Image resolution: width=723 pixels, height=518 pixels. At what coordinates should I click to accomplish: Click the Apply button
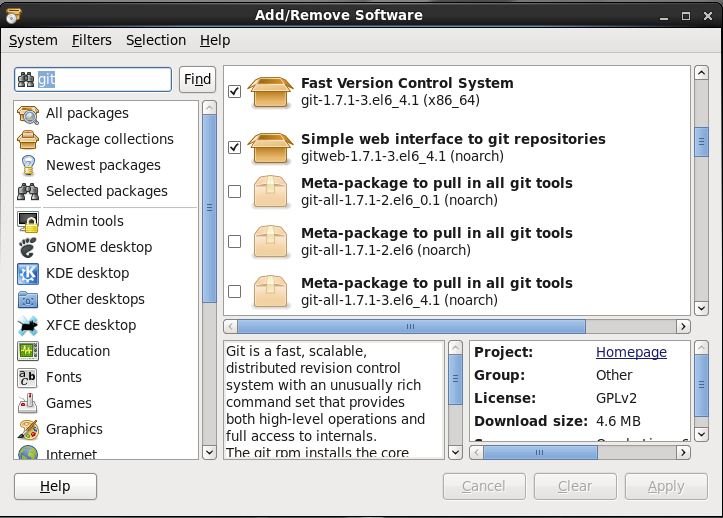click(666, 486)
